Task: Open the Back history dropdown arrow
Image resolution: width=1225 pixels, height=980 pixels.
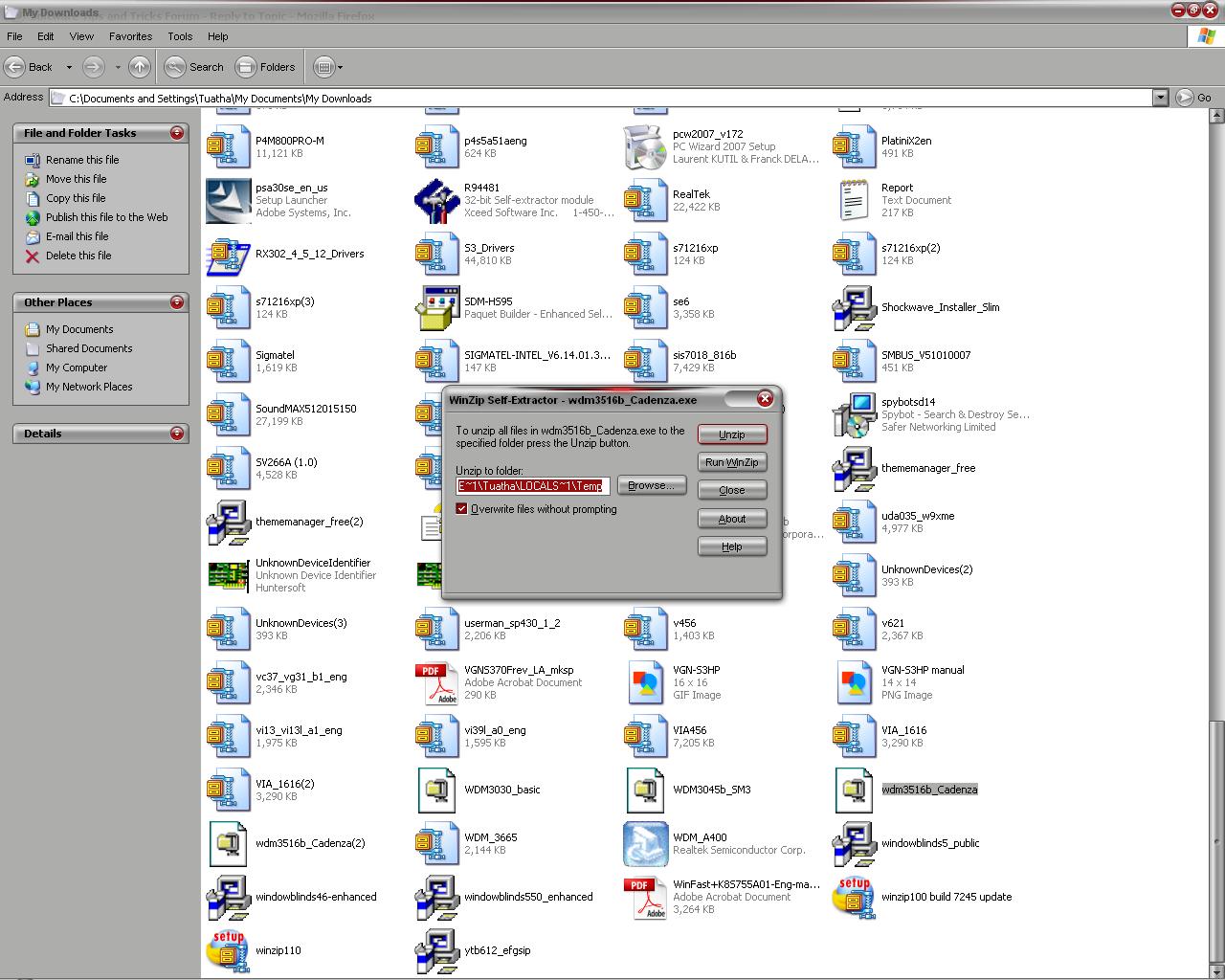Action: pos(69,67)
